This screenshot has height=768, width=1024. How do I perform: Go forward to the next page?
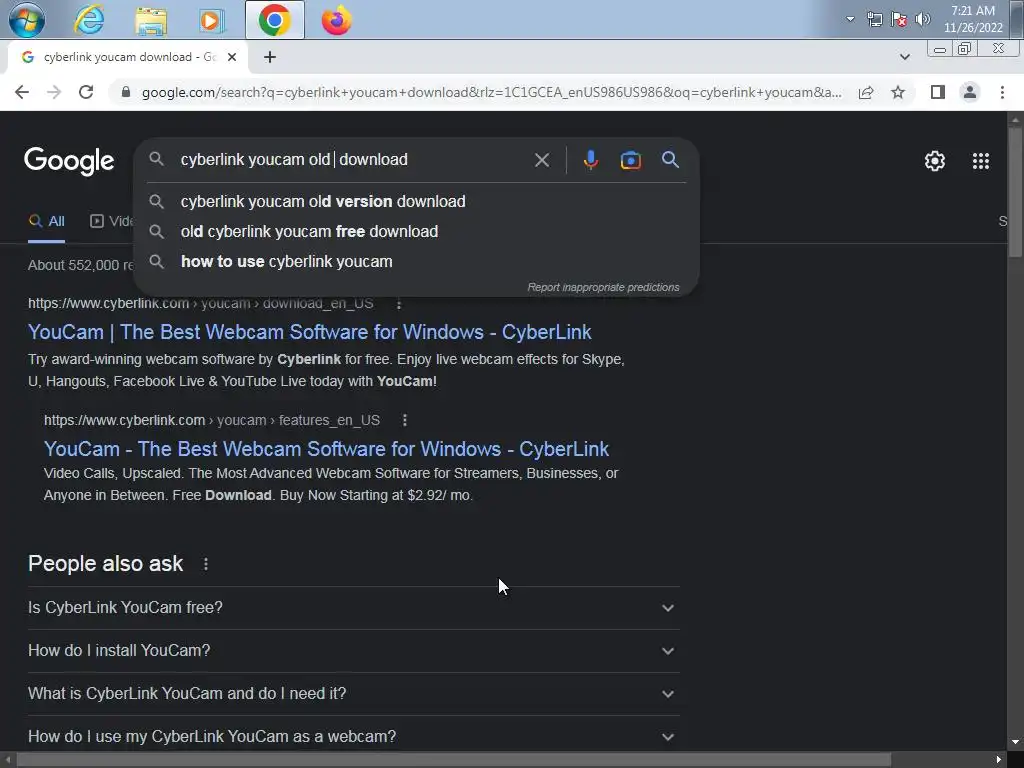(54, 92)
